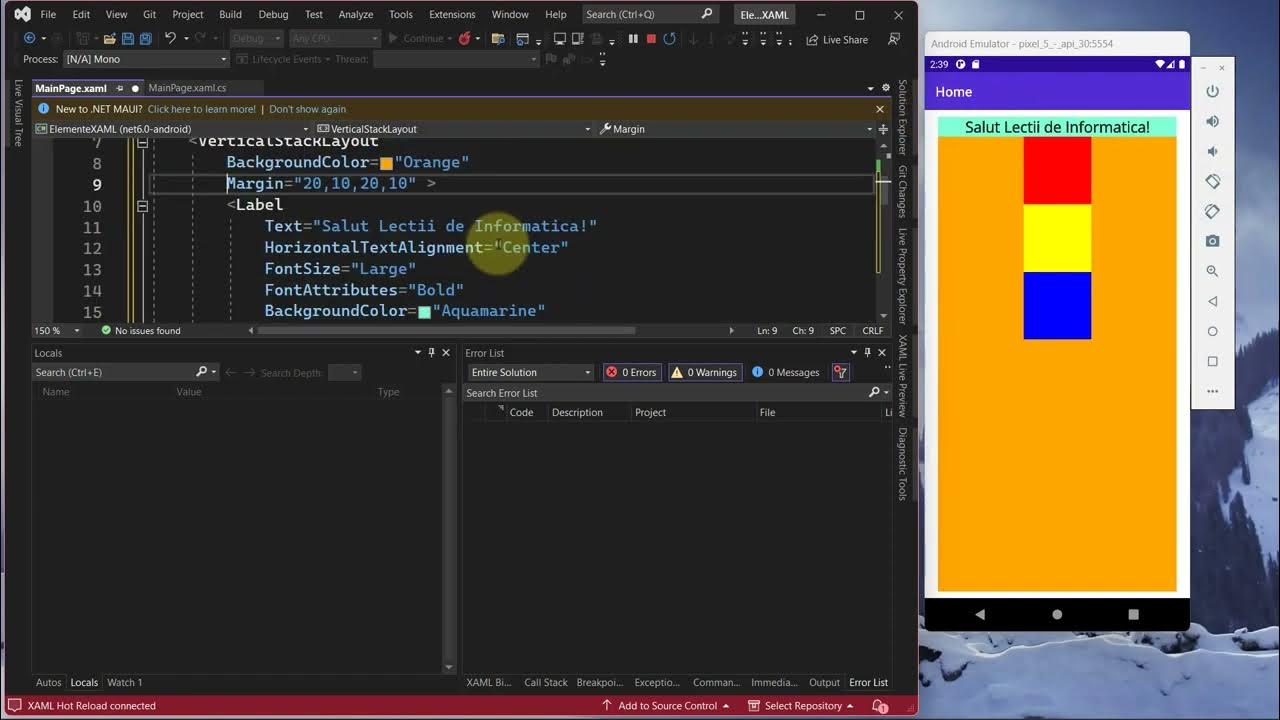The height and width of the screenshot is (720, 1280).
Task: Click the emulator Home circle in the side toolbar
Action: 1213,331
